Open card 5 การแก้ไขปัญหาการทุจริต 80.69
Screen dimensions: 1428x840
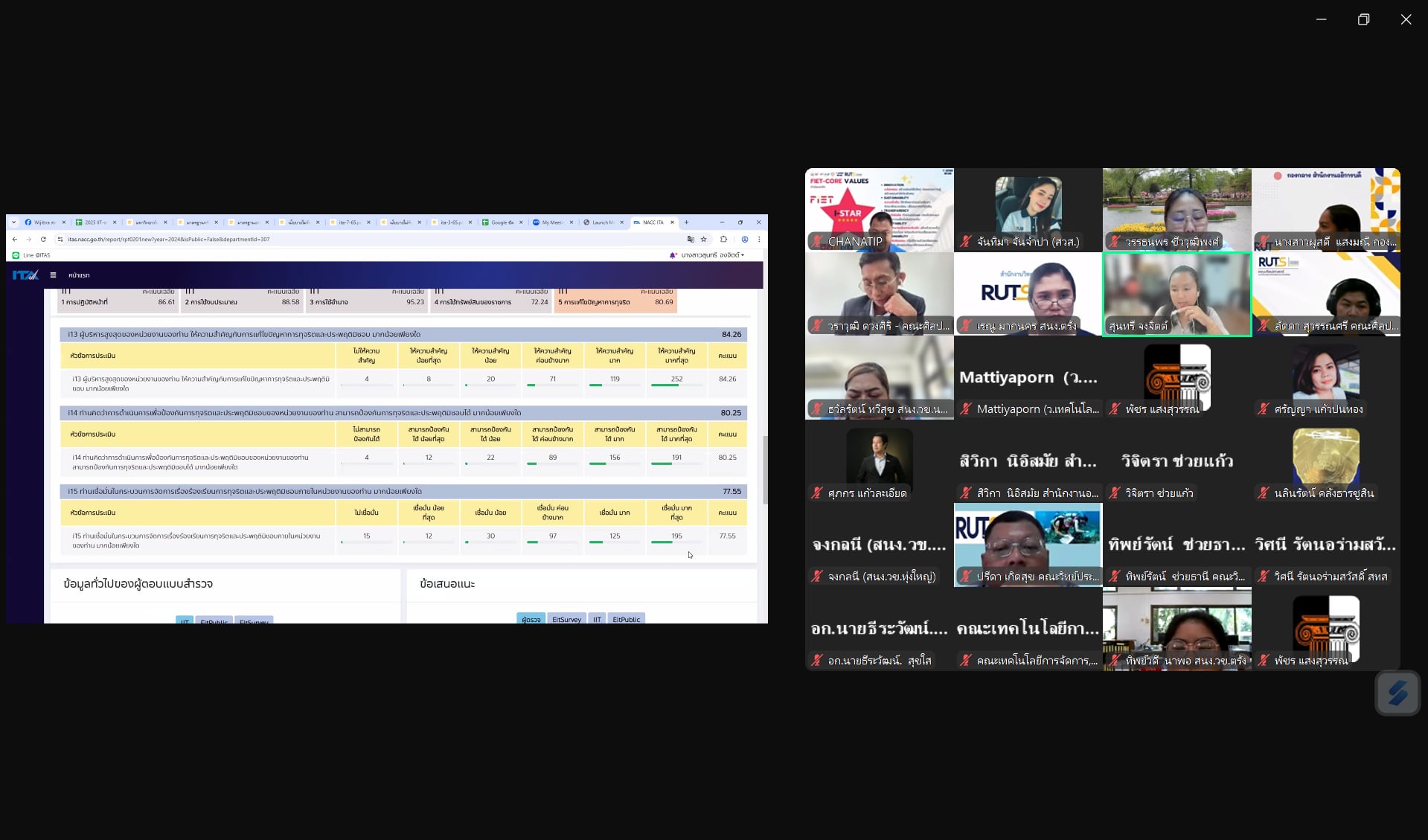point(615,301)
